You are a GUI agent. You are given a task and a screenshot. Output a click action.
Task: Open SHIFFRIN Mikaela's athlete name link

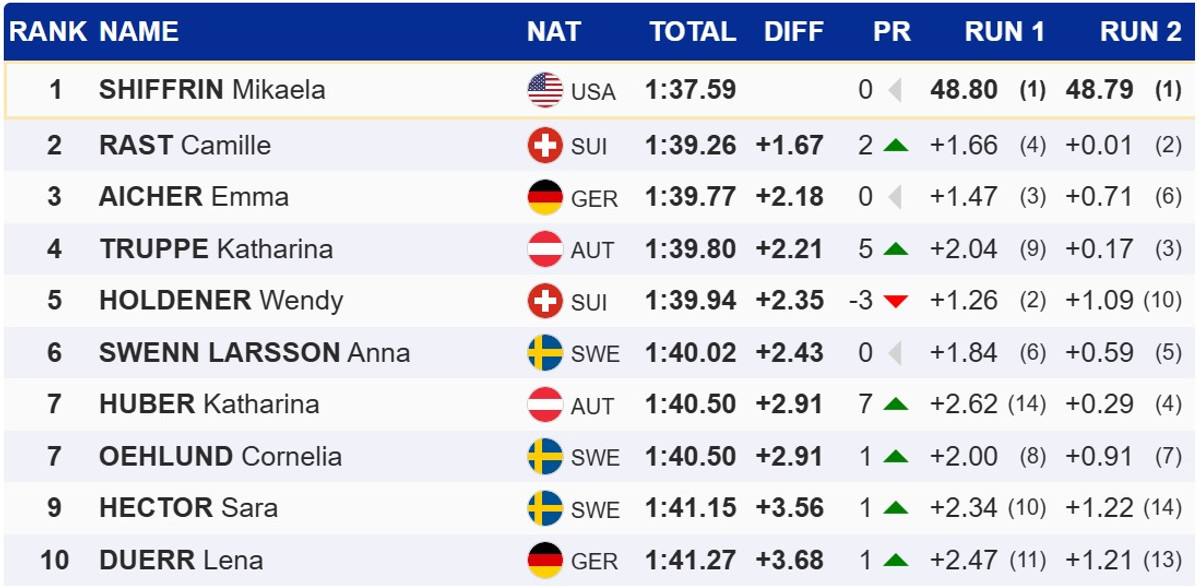tap(212, 90)
